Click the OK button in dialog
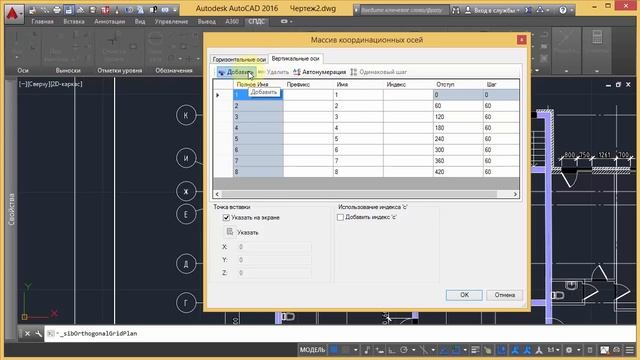The image size is (640, 360). [464, 295]
